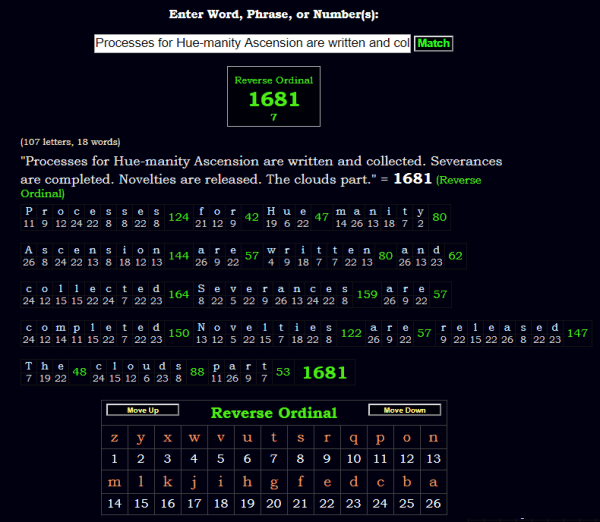Click the word total 147 for released

tap(577, 333)
